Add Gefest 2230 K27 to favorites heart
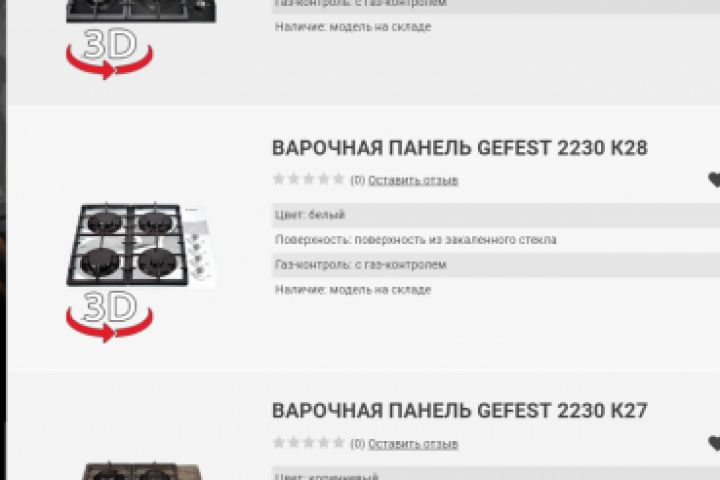720x480 pixels. click(714, 443)
